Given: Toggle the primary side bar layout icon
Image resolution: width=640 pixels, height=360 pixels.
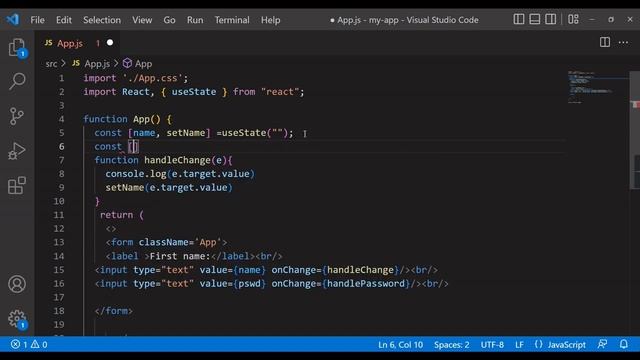Looking at the screenshot, I should [519, 19].
